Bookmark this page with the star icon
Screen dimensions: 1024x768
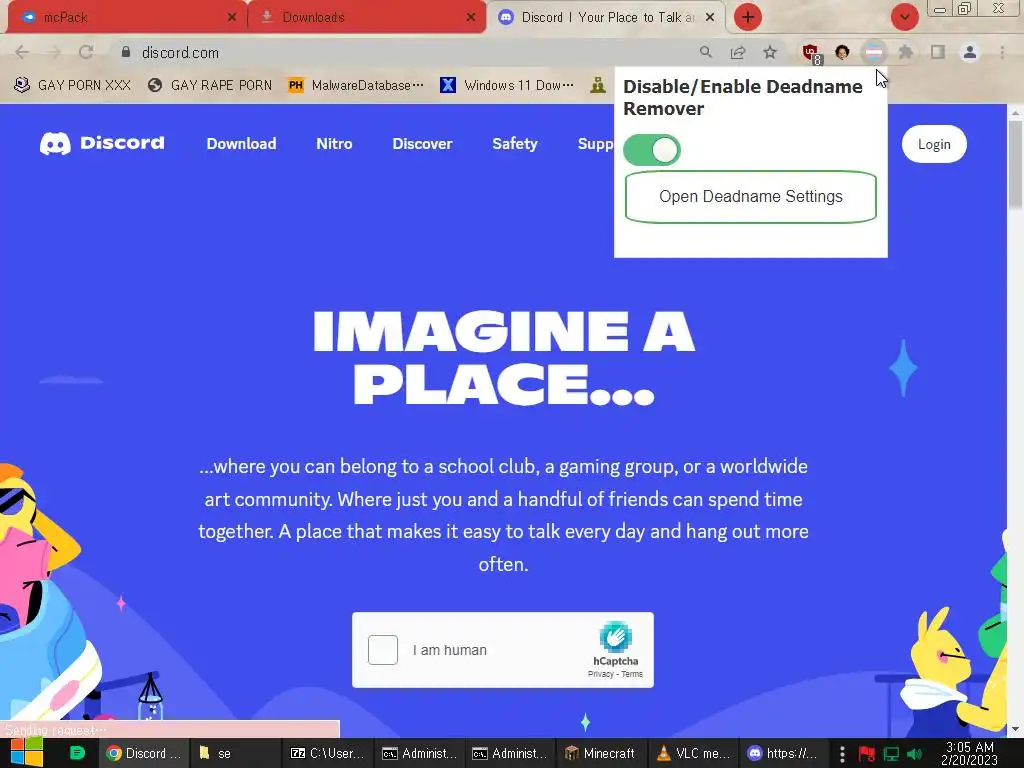(770, 52)
